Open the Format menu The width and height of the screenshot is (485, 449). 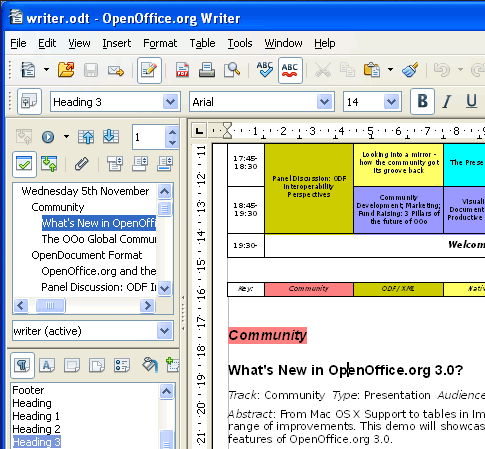(x=160, y=43)
